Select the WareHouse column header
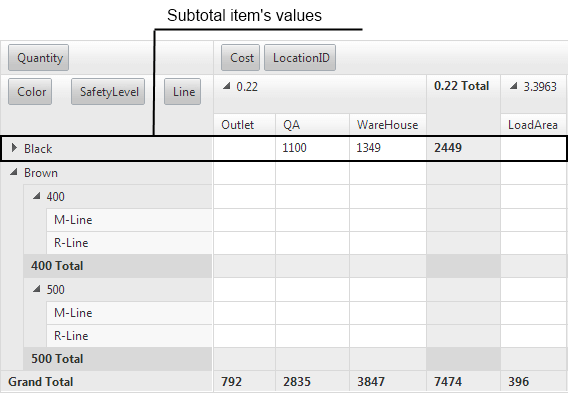This screenshot has width=568, height=393. point(388,125)
